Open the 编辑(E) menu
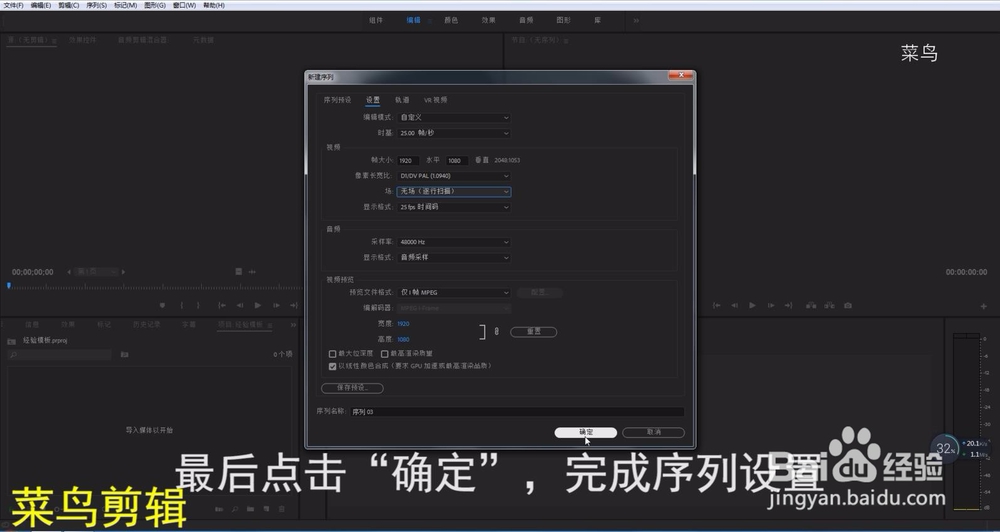Screen dimensions: 1000x532 click(x=40, y=5)
